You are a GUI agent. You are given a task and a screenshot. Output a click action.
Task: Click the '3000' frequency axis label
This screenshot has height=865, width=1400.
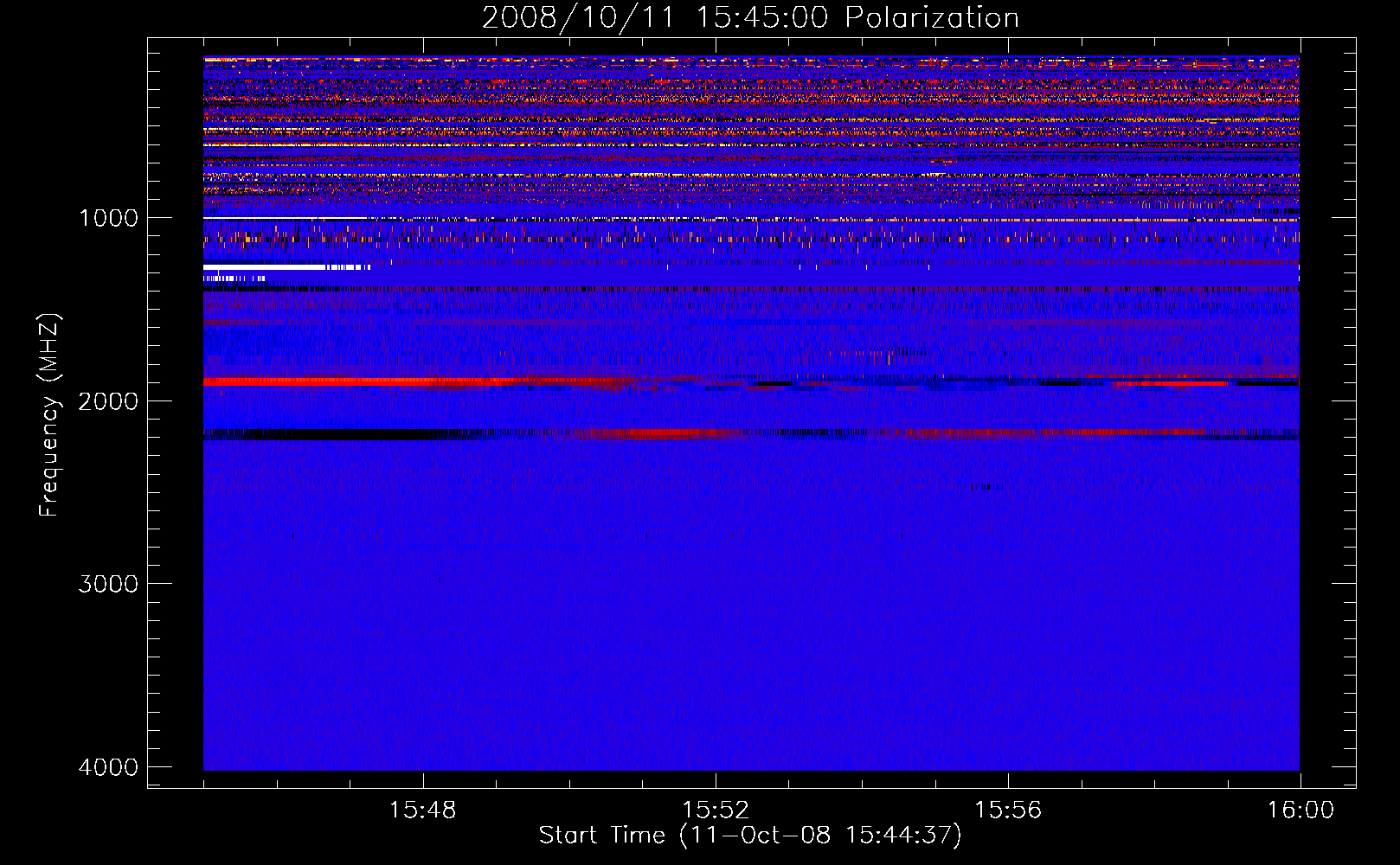tap(108, 584)
